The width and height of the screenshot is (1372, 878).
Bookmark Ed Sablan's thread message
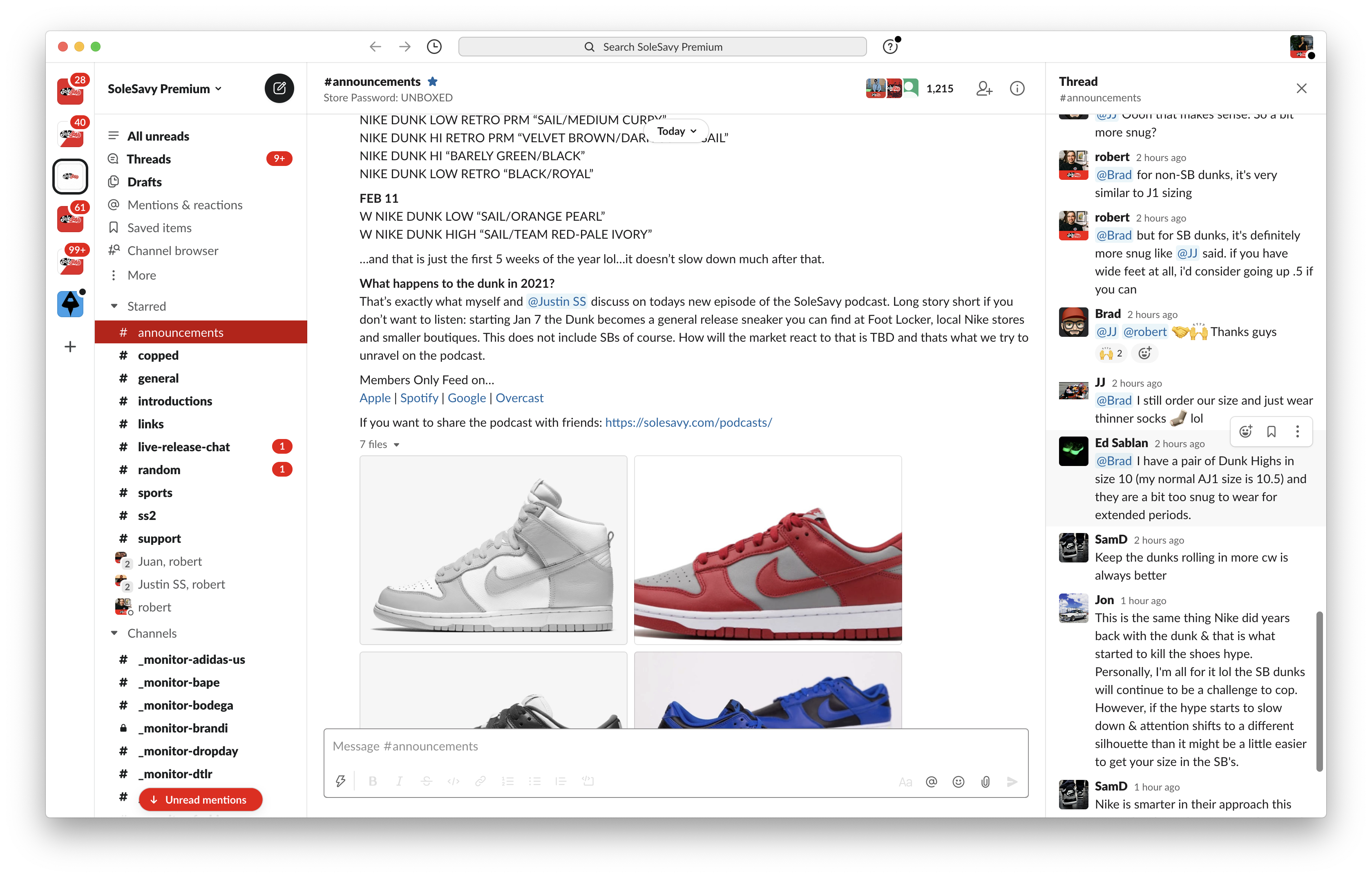(1271, 432)
